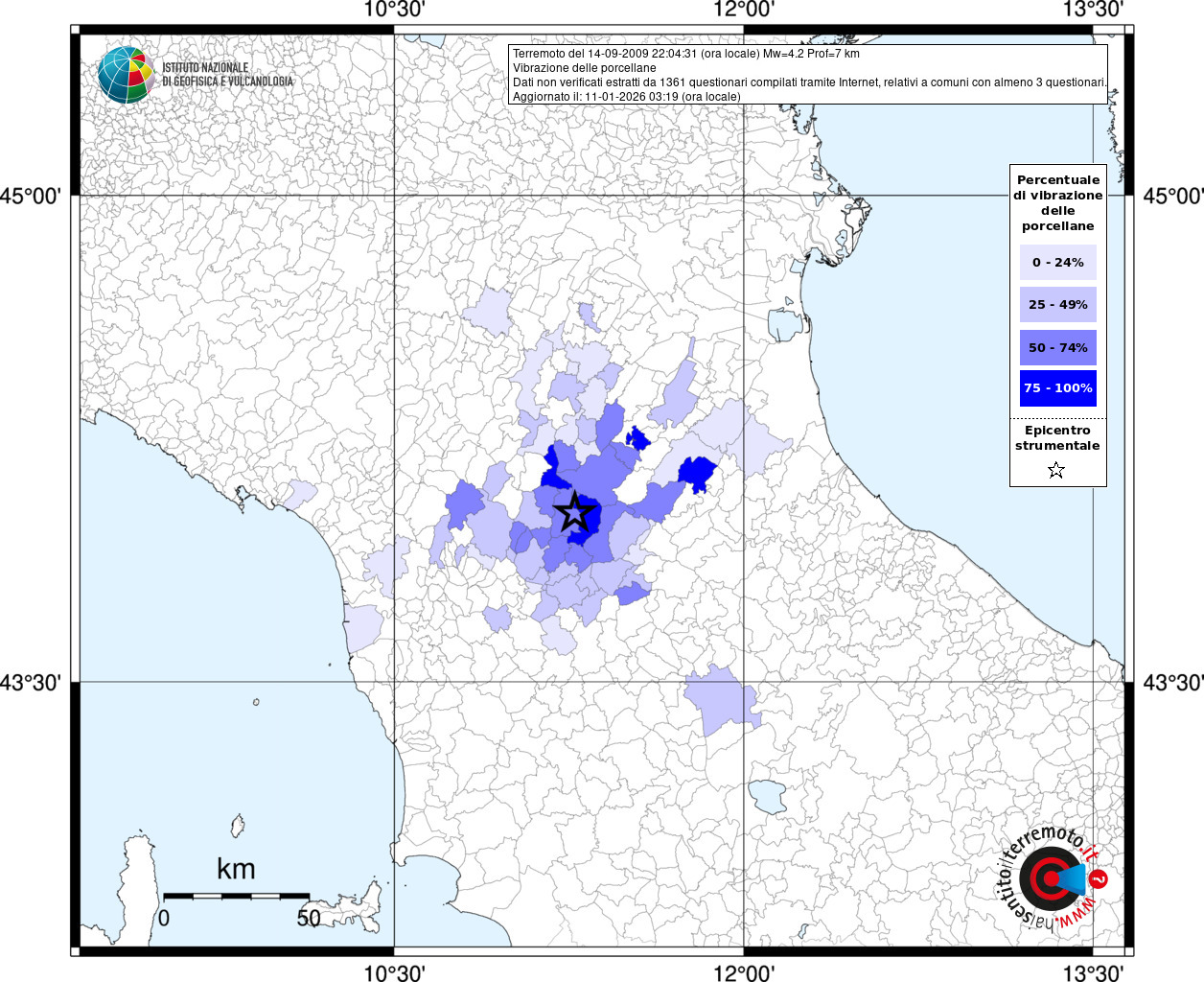Image resolution: width=1204 pixels, height=982 pixels.
Task: Click the 'Vibrazione delle porcellane' subtitle
Action: [585, 68]
